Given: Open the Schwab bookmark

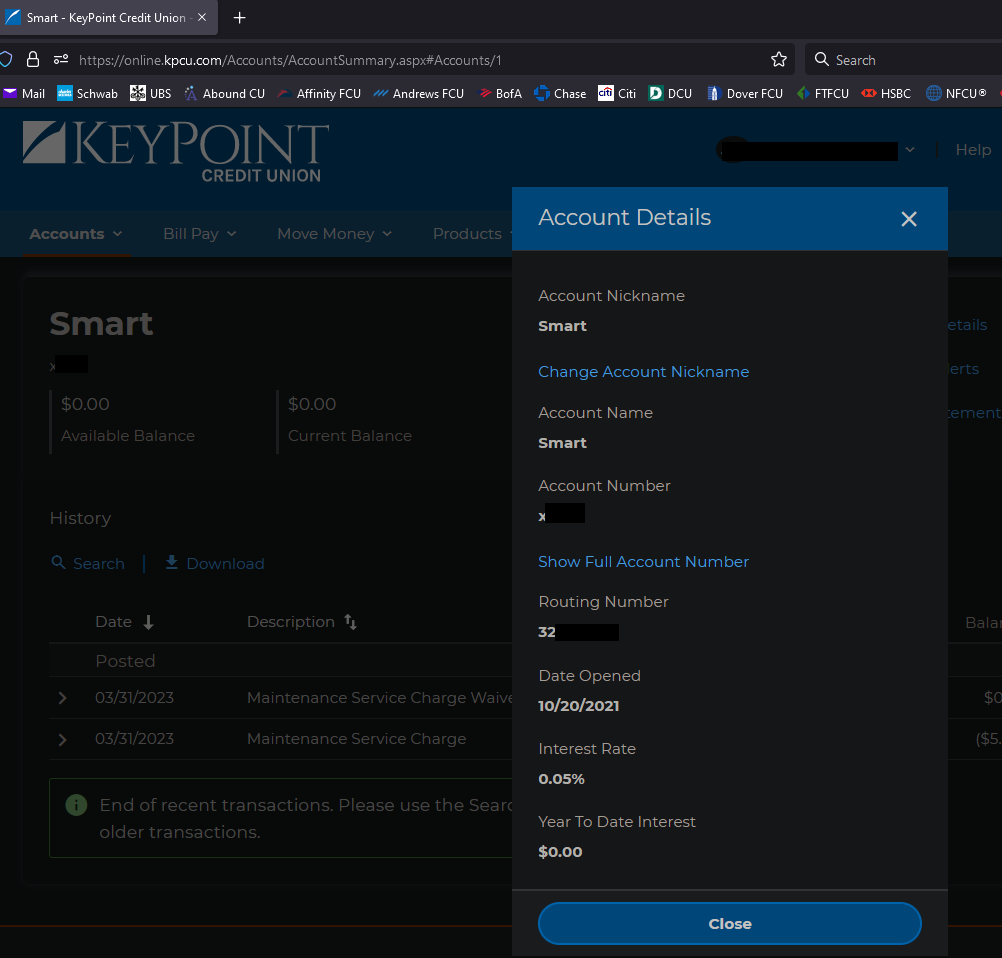Looking at the screenshot, I should pyautogui.click(x=87, y=93).
